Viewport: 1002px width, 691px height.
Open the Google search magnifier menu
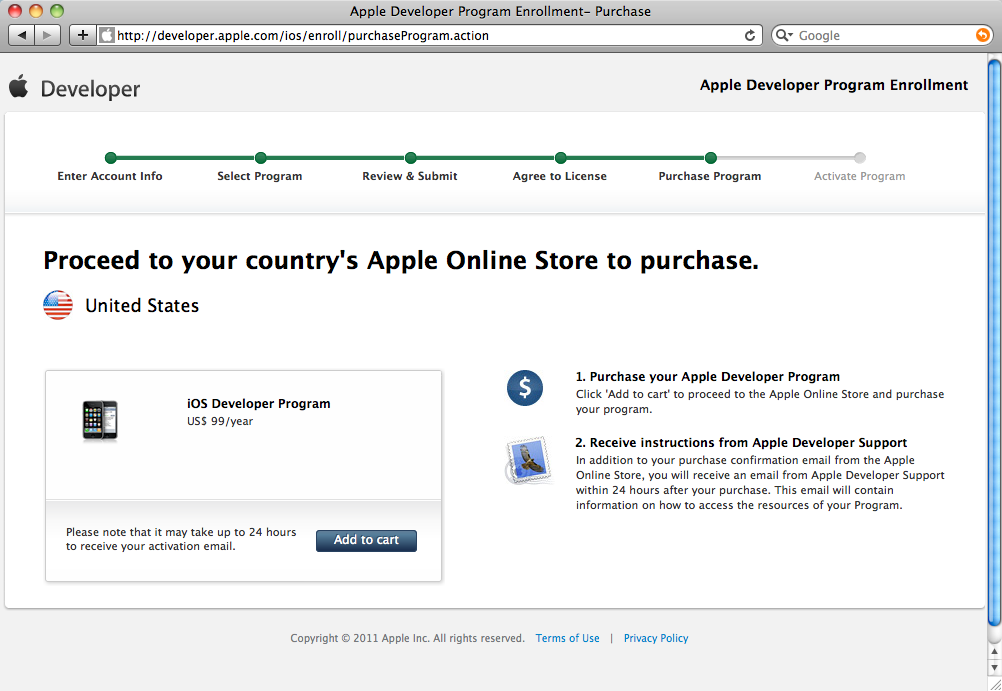784,35
